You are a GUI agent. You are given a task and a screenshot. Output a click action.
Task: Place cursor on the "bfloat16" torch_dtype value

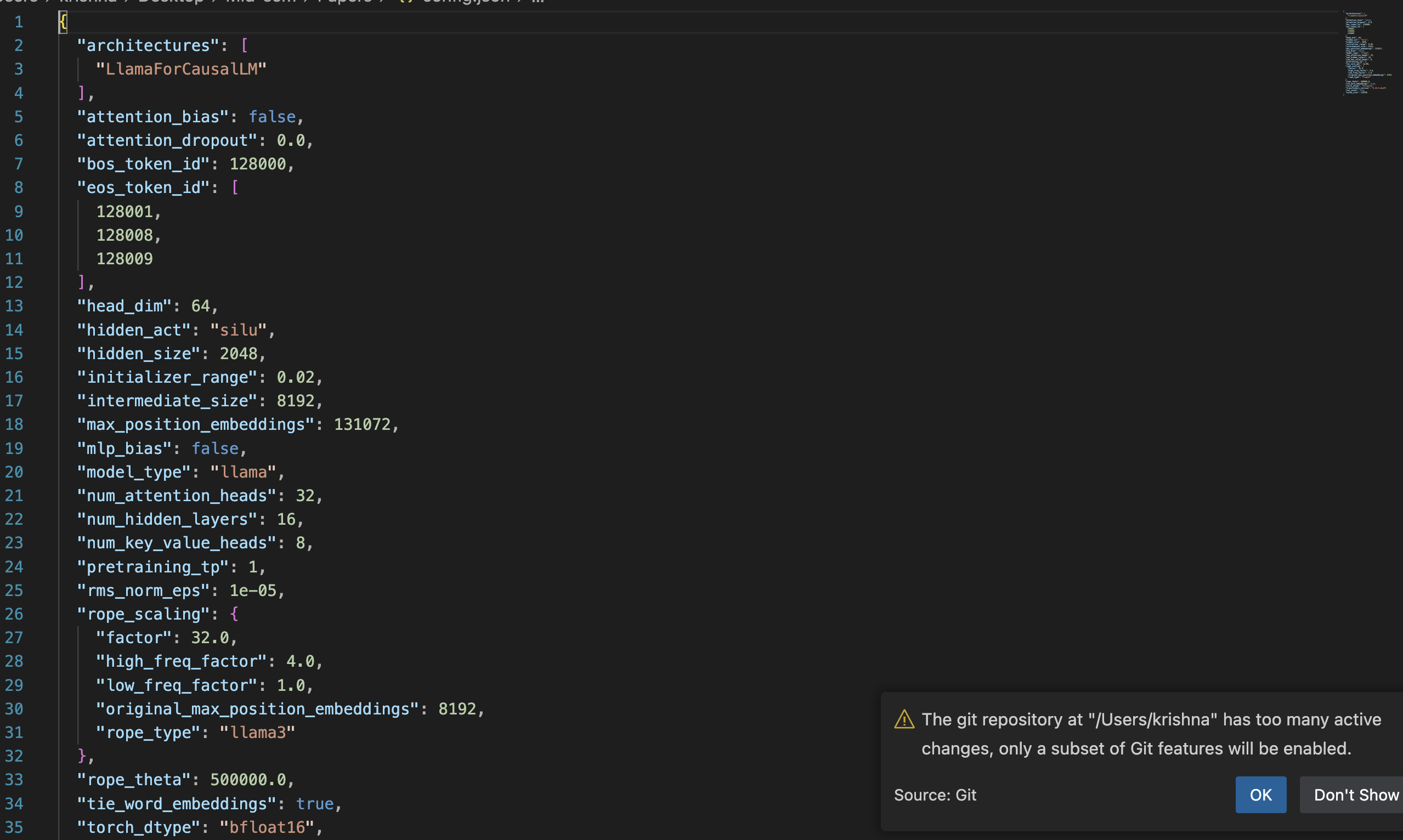click(x=266, y=827)
